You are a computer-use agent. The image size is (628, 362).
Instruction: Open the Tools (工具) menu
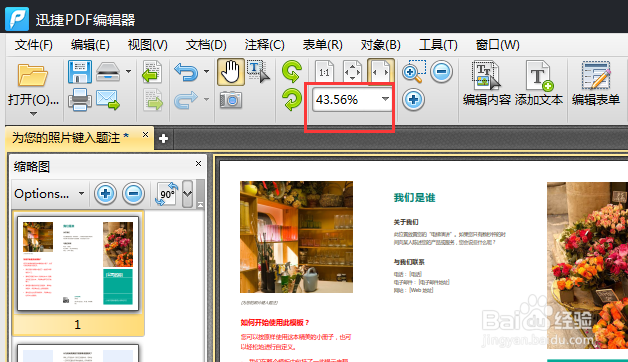pos(438,45)
